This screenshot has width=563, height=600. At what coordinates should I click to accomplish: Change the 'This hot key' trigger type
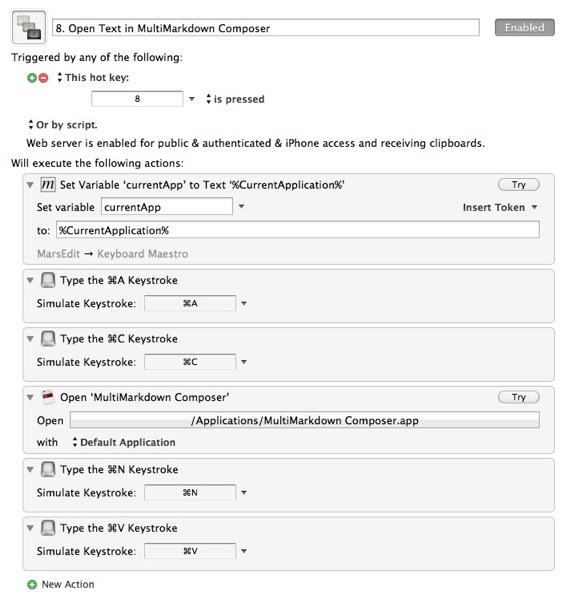93,78
